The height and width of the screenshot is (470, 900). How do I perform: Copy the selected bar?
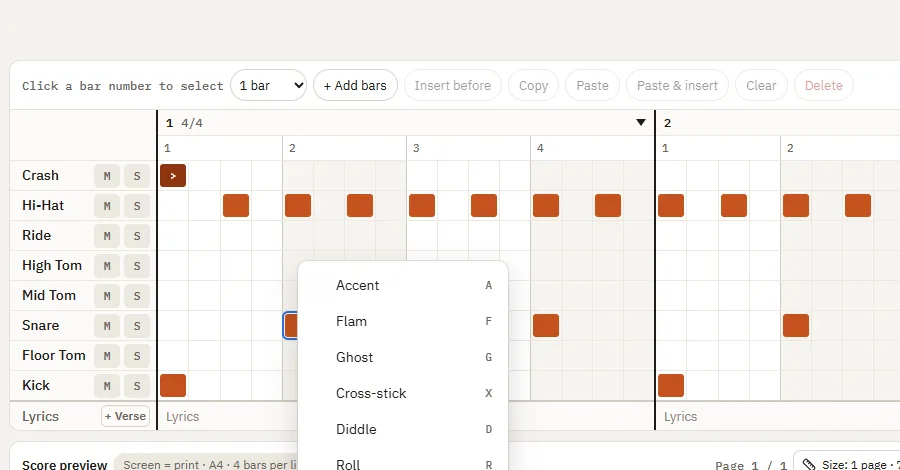[533, 86]
